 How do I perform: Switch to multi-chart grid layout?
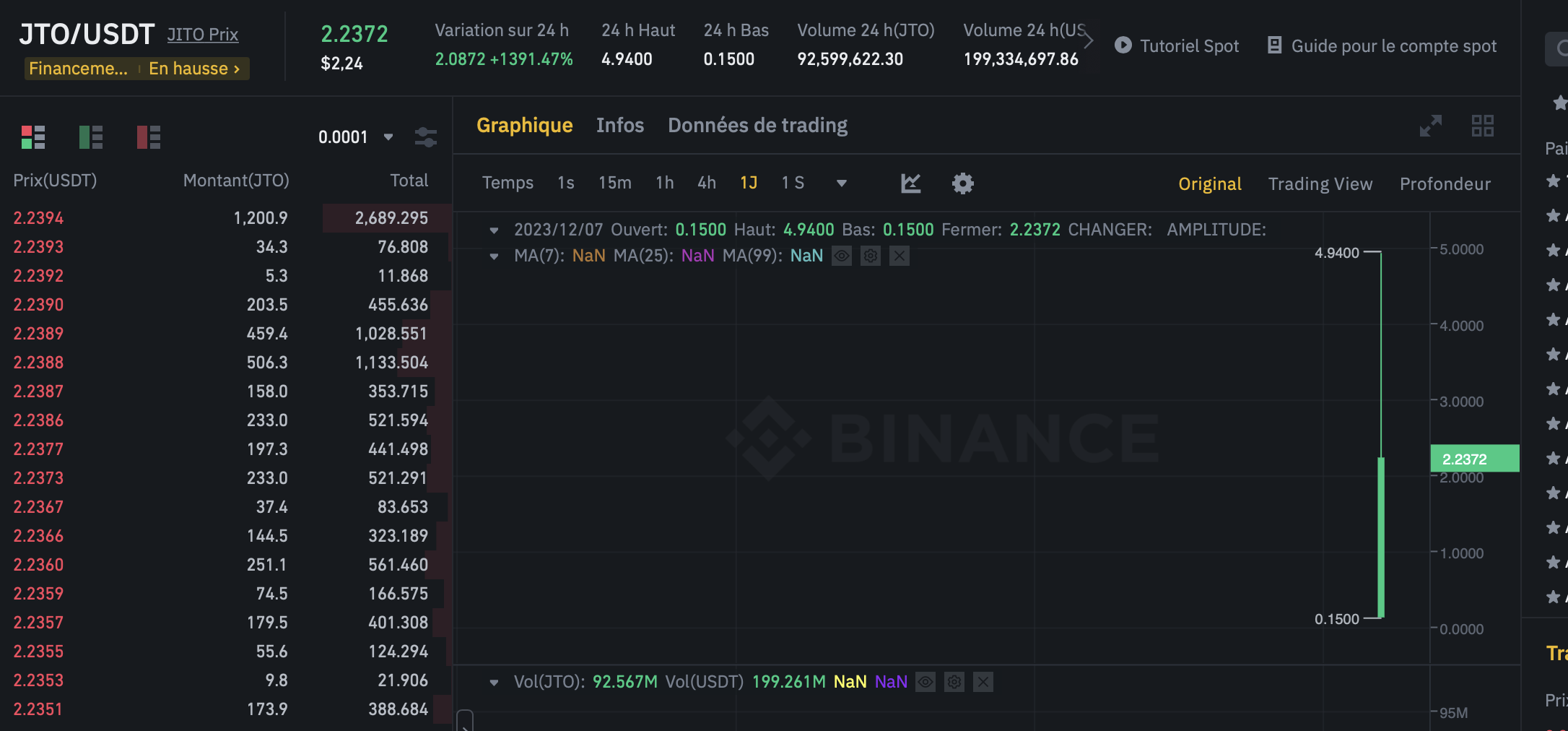[x=1483, y=126]
